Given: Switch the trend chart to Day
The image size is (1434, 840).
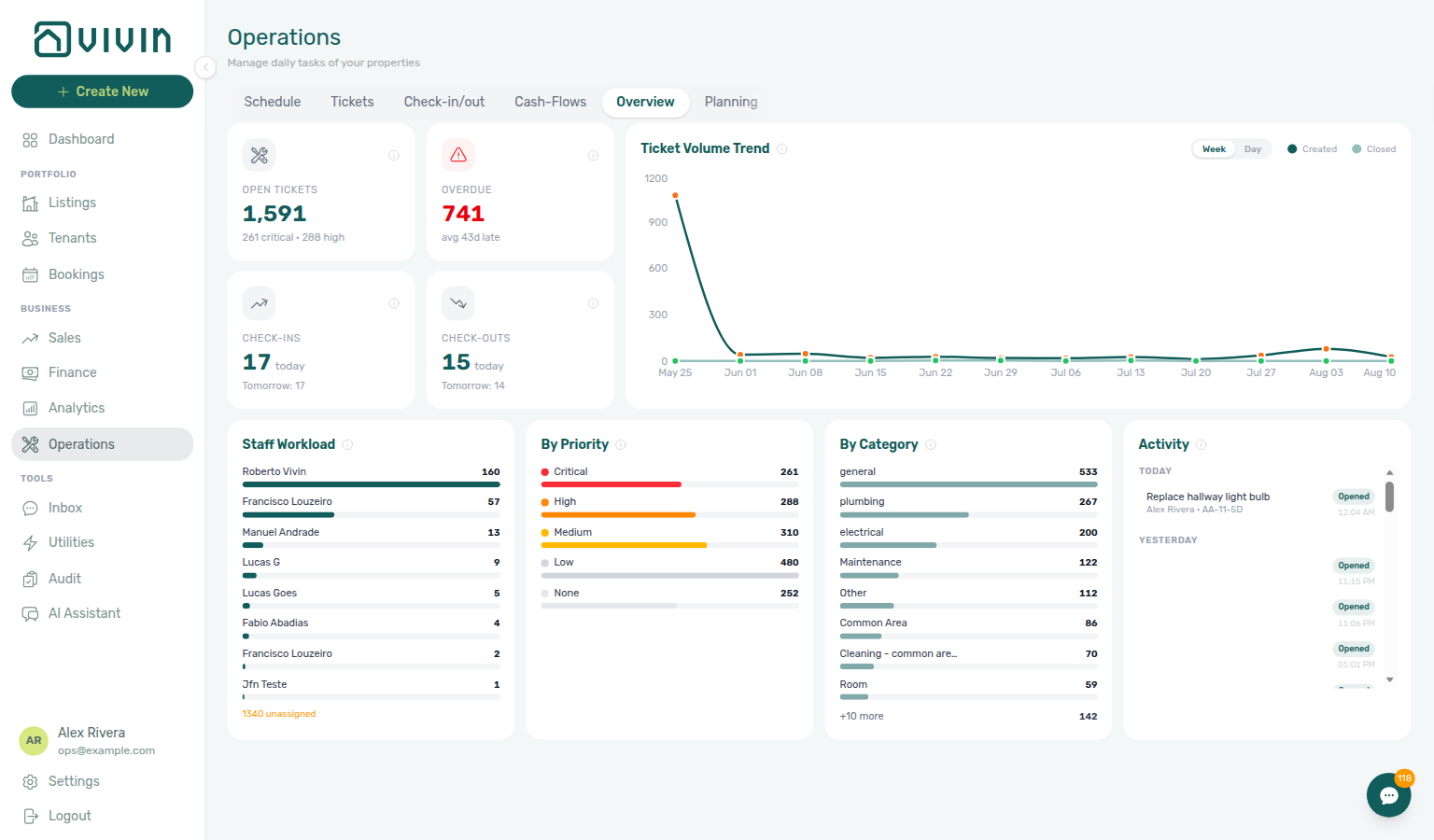Looking at the screenshot, I should click(1253, 149).
